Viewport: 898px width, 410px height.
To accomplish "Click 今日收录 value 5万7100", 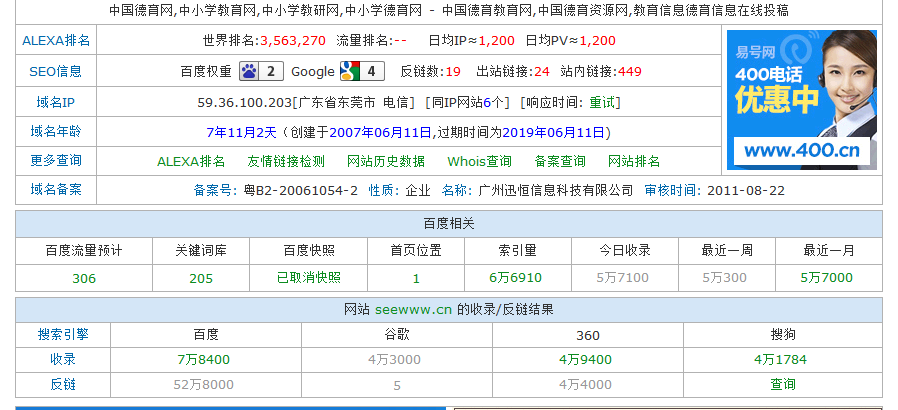I will click(623, 278).
